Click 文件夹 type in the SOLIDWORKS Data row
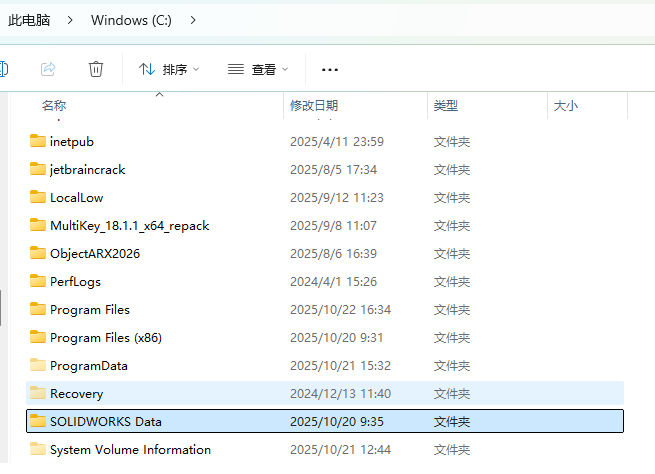Image resolution: width=655 pixels, height=474 pixels. point(452,421)
